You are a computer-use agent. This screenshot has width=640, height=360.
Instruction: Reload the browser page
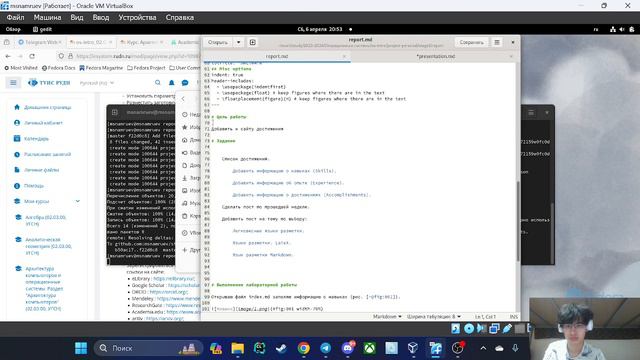(x=32, y=56)
